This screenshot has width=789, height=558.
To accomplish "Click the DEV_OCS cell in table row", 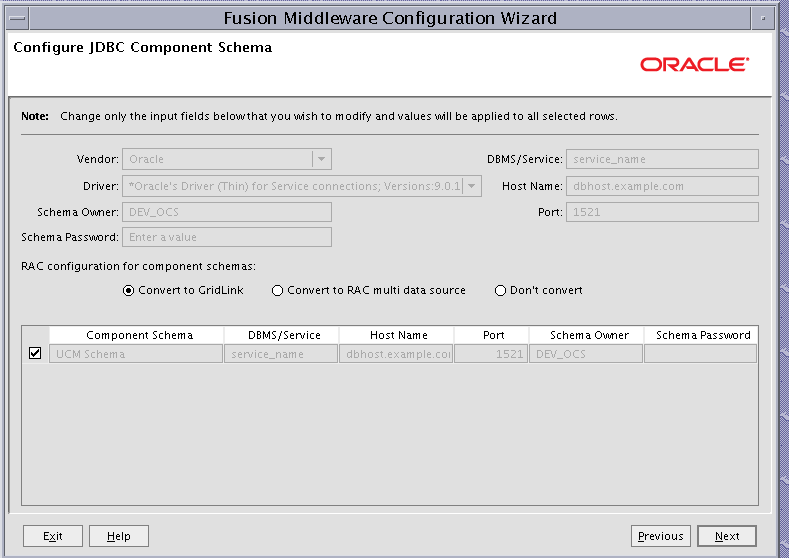I will coord(586,354).
